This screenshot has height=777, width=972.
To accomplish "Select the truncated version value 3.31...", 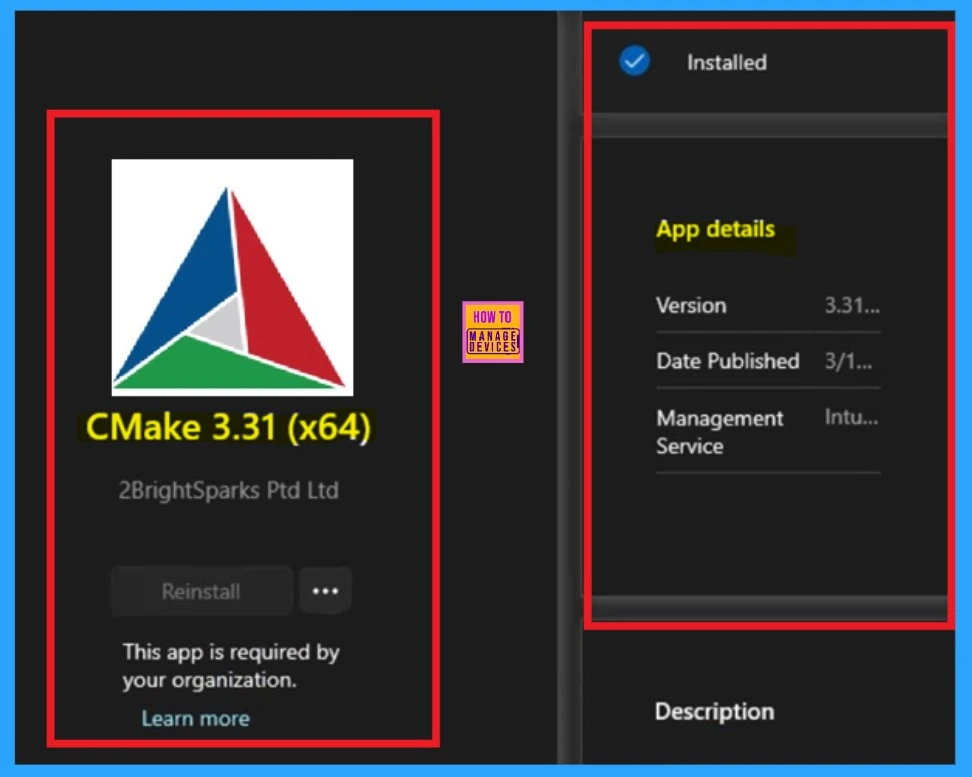I will (852, 305).
